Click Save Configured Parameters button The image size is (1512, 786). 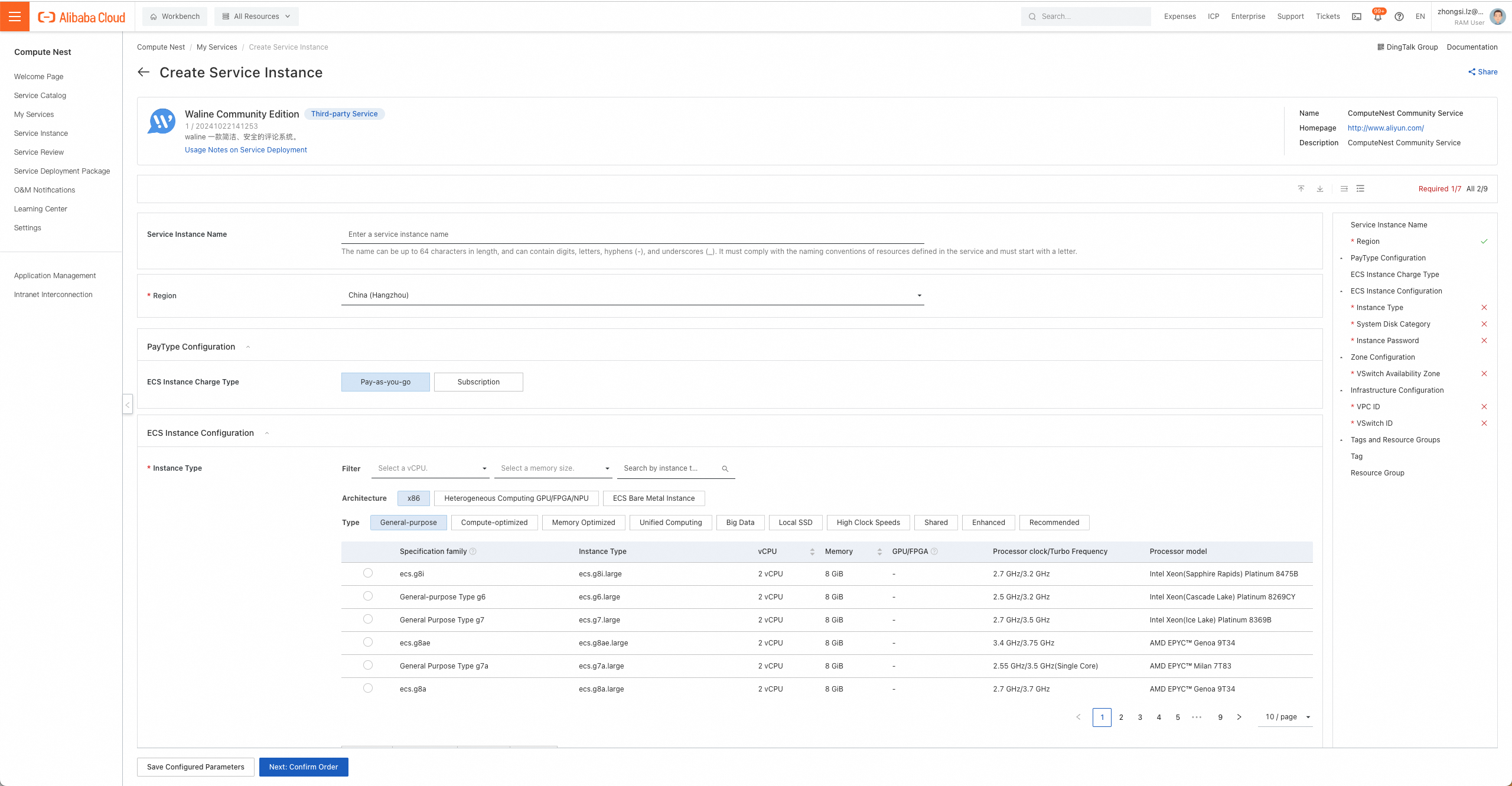[195, 767]
